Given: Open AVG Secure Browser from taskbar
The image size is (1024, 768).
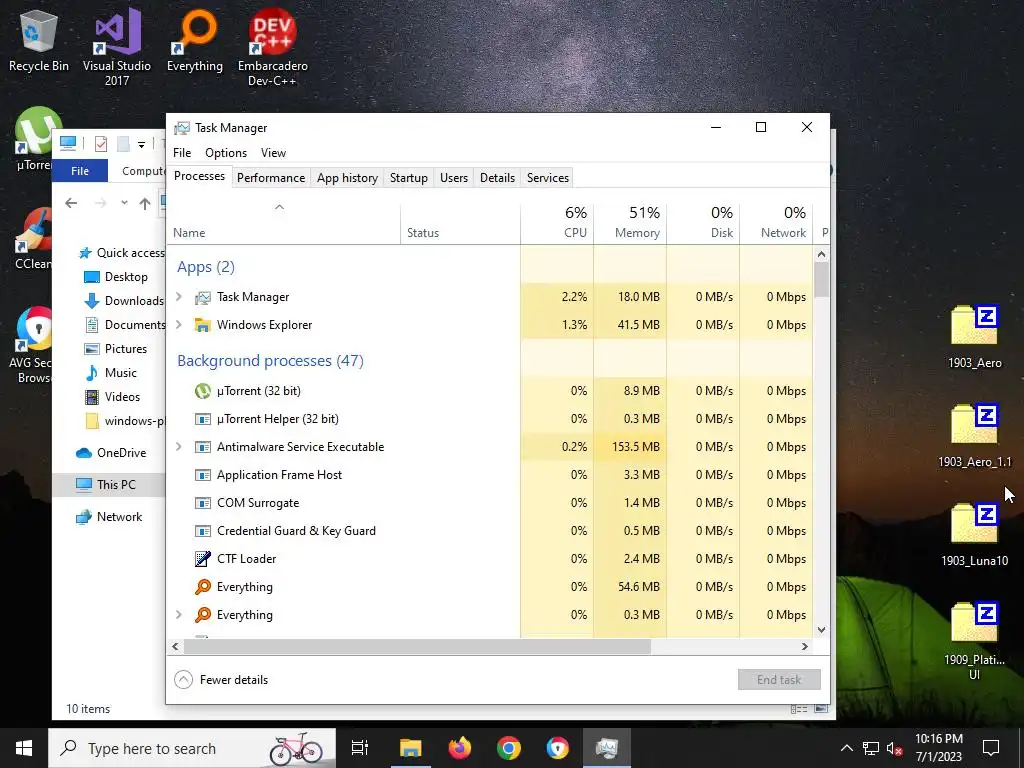Looking at the screenshot, I should [x=558, y=748].
